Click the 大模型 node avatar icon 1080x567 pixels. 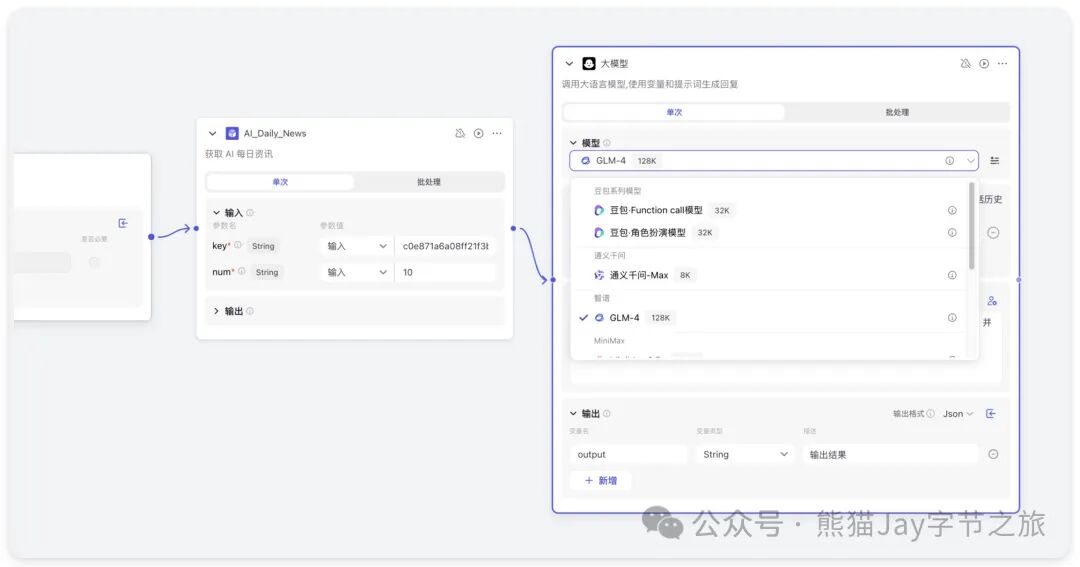(589, 63)
